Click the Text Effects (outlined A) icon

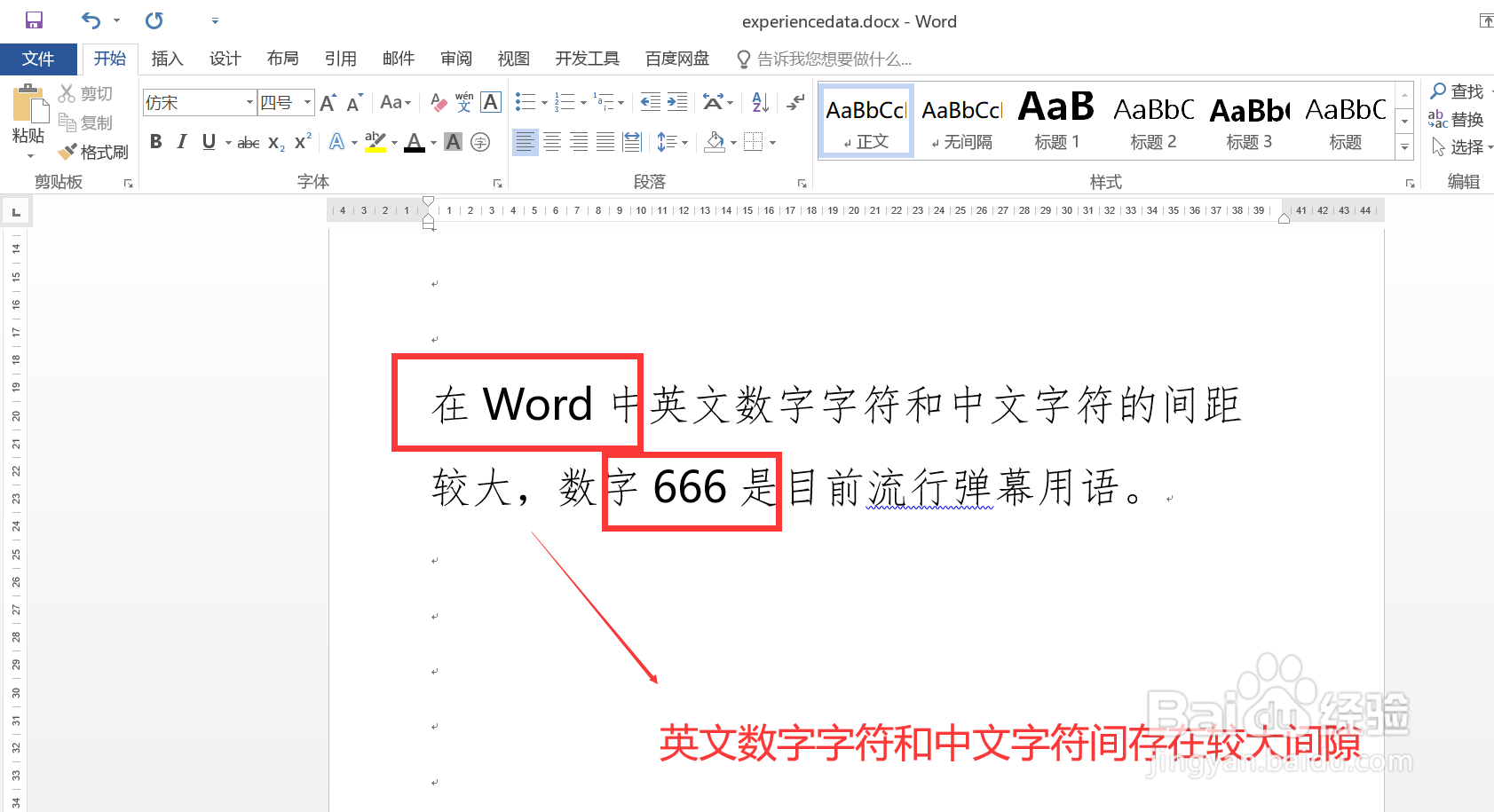(x=336, y=142)
